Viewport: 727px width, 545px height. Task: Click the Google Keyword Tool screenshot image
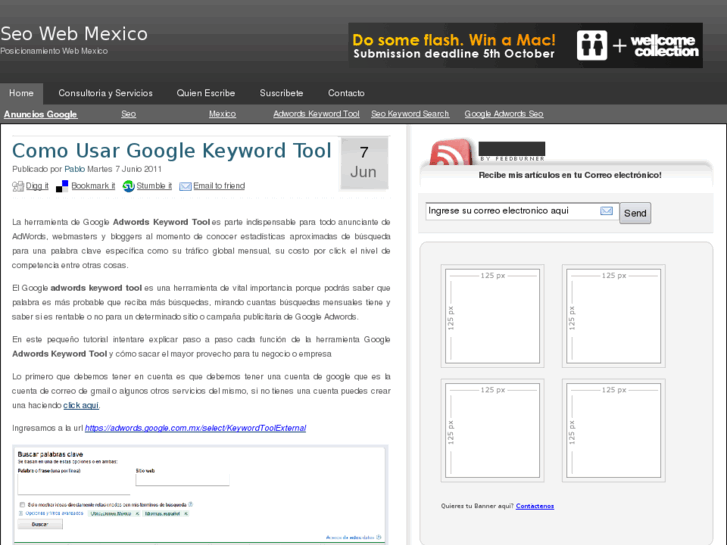(x=200, y=494)
